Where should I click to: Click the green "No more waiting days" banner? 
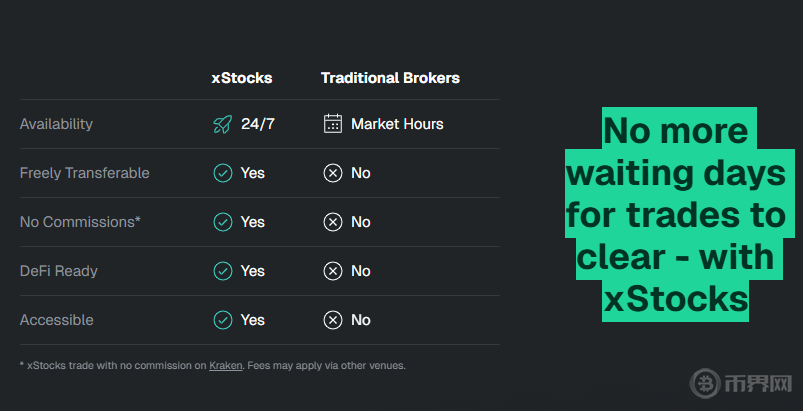pyautogui.click(x=675, y=214)
